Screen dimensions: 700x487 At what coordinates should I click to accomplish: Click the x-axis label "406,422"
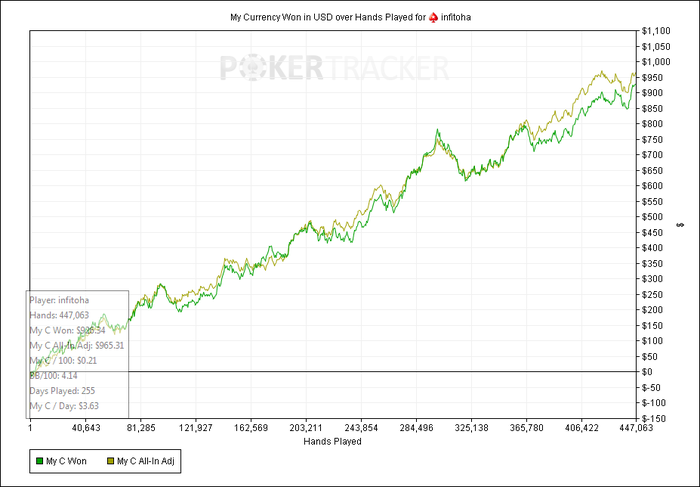point(582,428)
